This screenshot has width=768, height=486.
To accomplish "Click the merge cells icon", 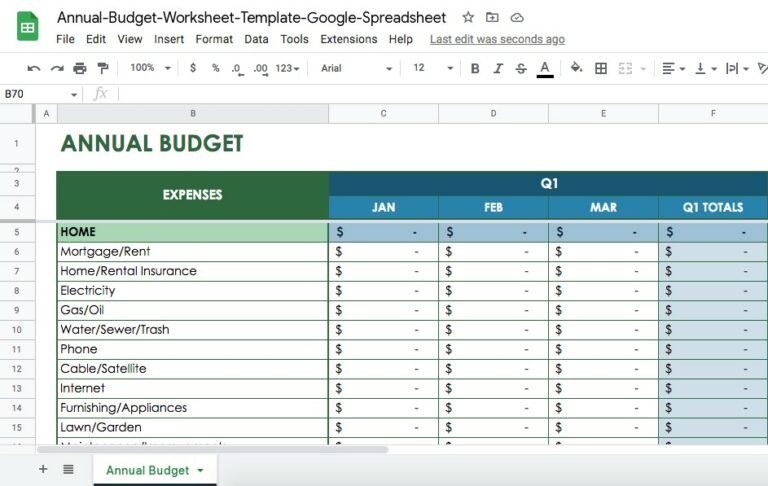I will pyautogui.click(x=625, y=68).
